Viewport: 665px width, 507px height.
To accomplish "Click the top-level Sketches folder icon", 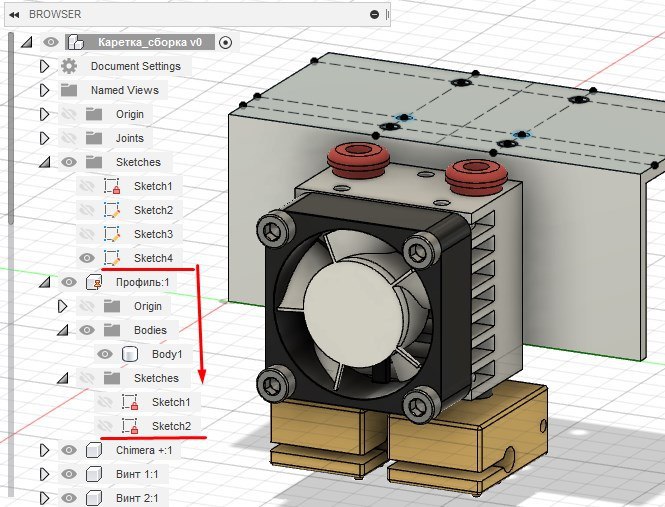I will [94, 162].
